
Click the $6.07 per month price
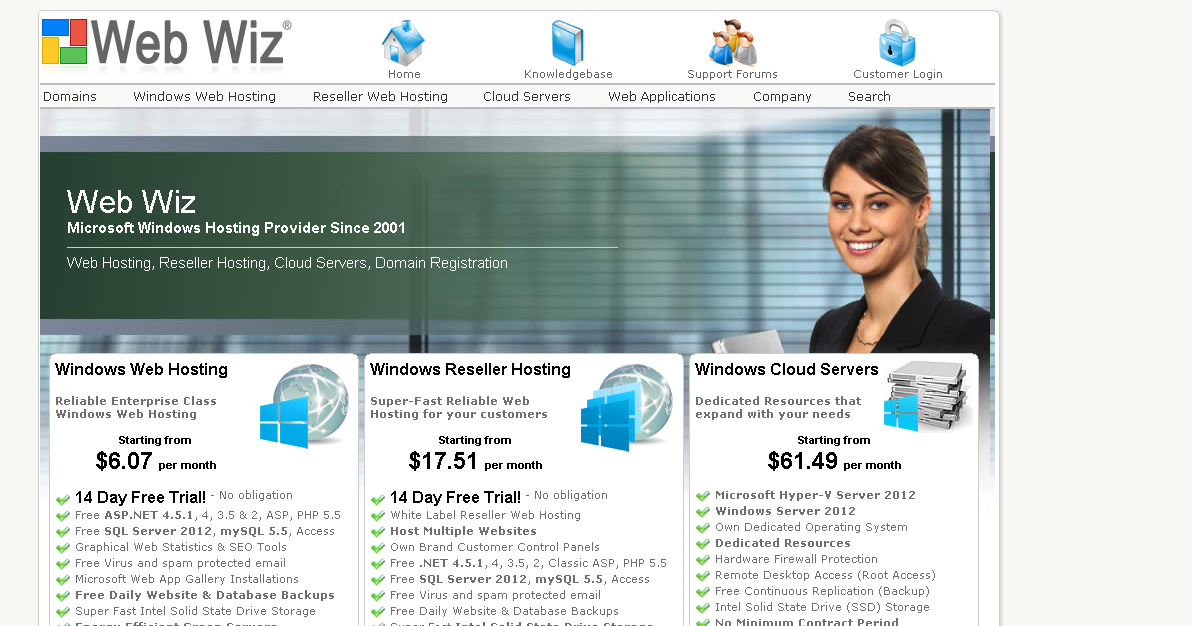[156, 461]
